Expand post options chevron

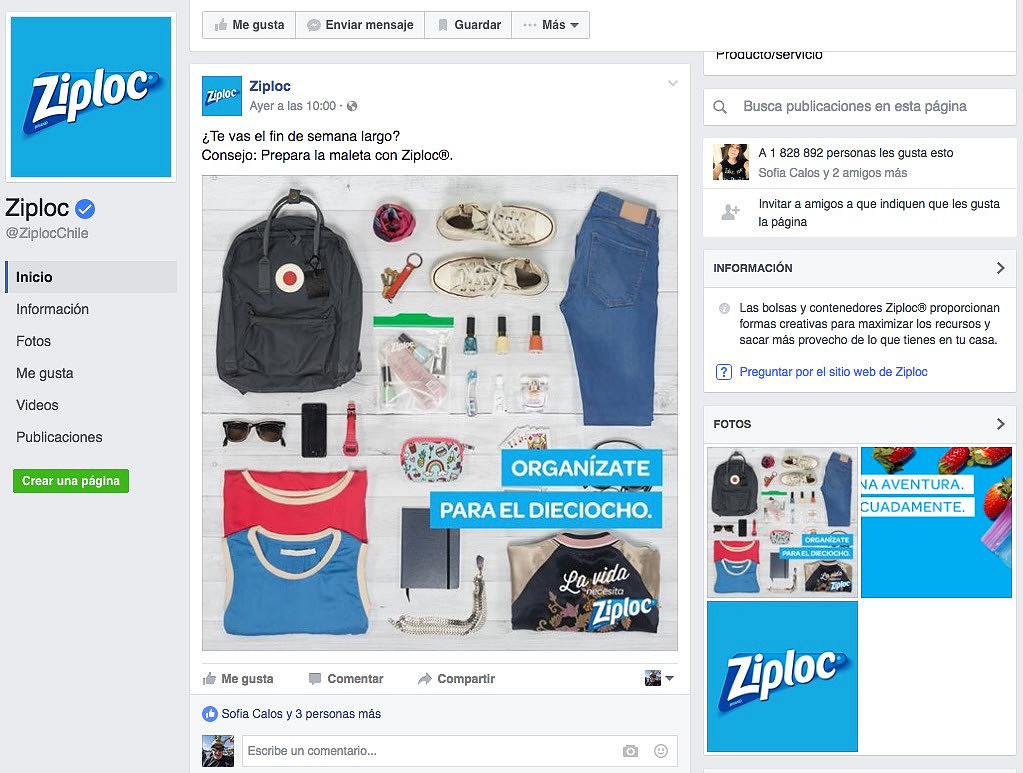pos(673,83)
